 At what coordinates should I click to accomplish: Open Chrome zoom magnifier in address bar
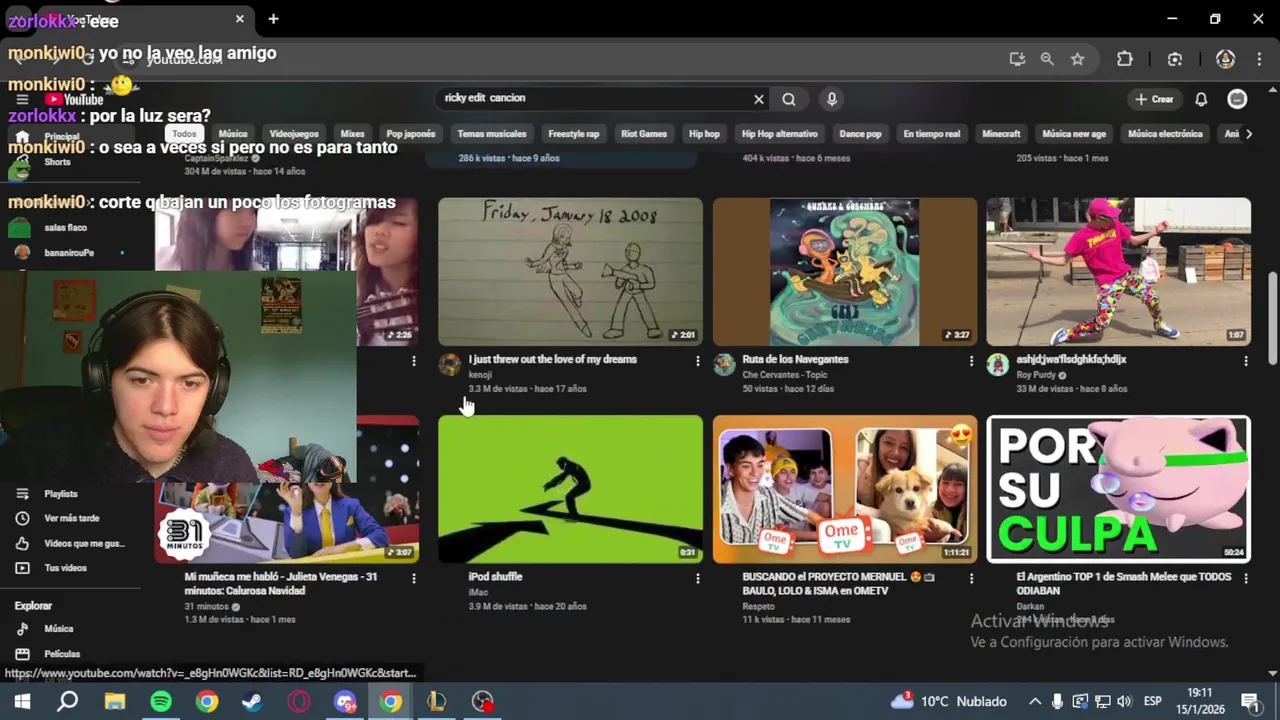[1047, 59]
